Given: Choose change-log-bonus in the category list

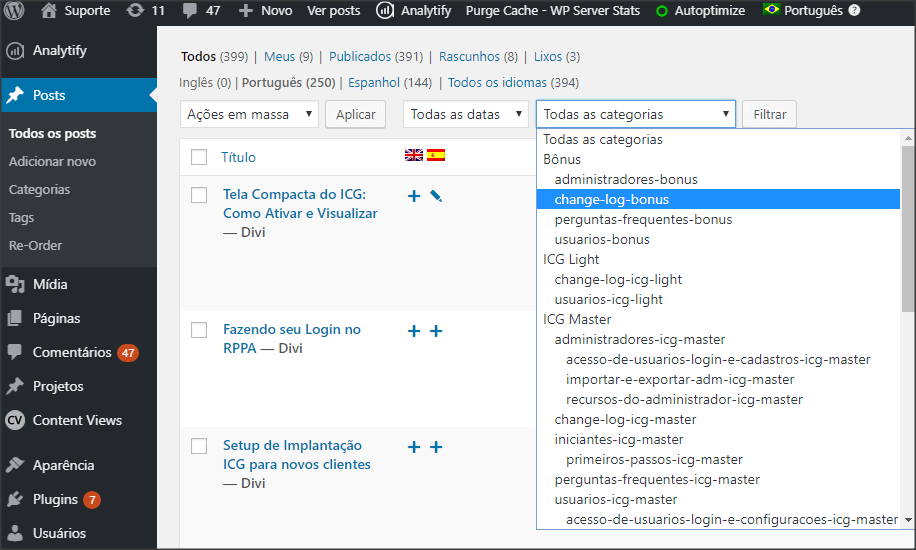Looking at the screenshot, I should point(718,199).
